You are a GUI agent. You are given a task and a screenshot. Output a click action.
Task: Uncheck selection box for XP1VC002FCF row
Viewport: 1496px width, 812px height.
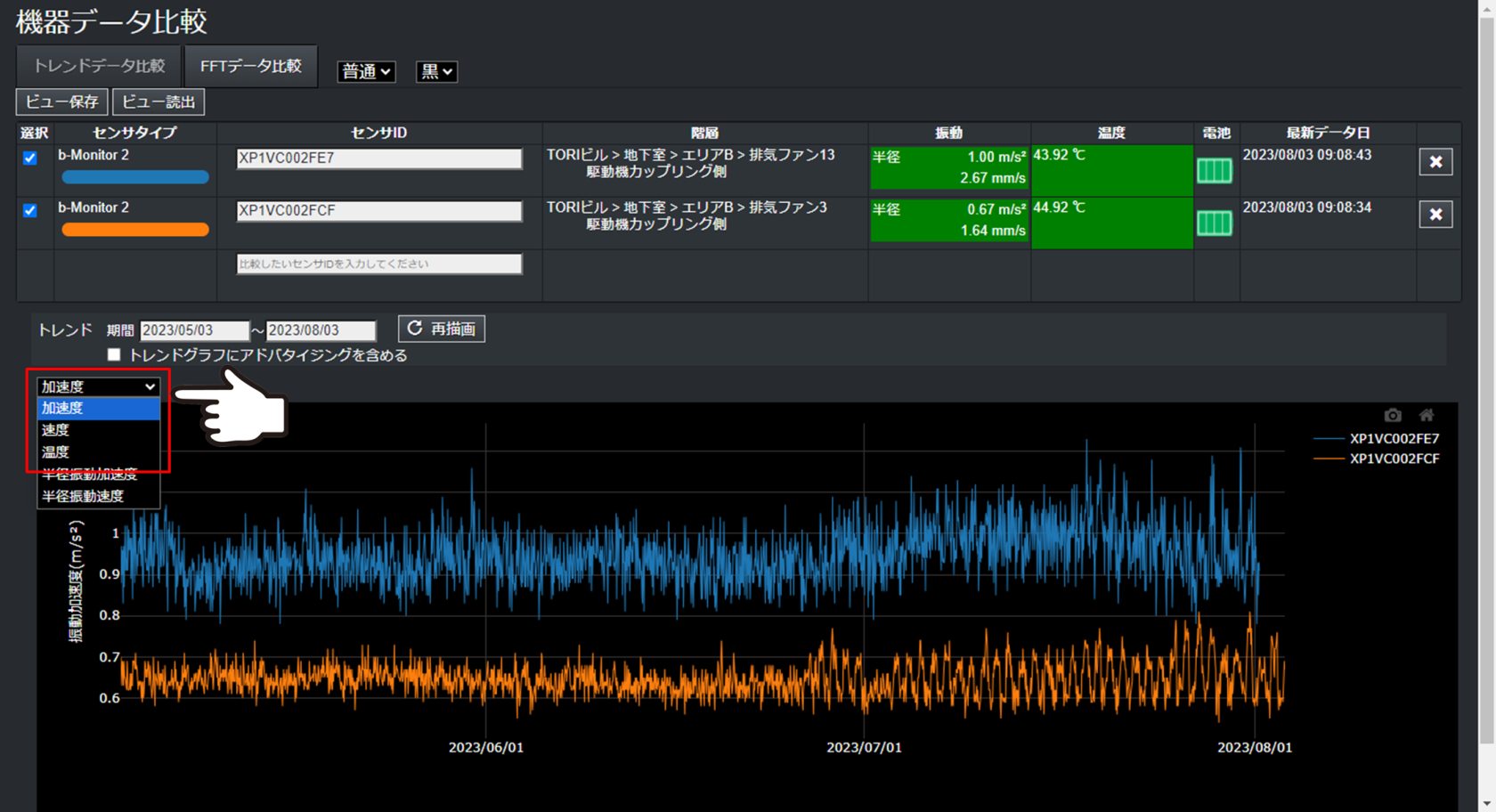30,210
